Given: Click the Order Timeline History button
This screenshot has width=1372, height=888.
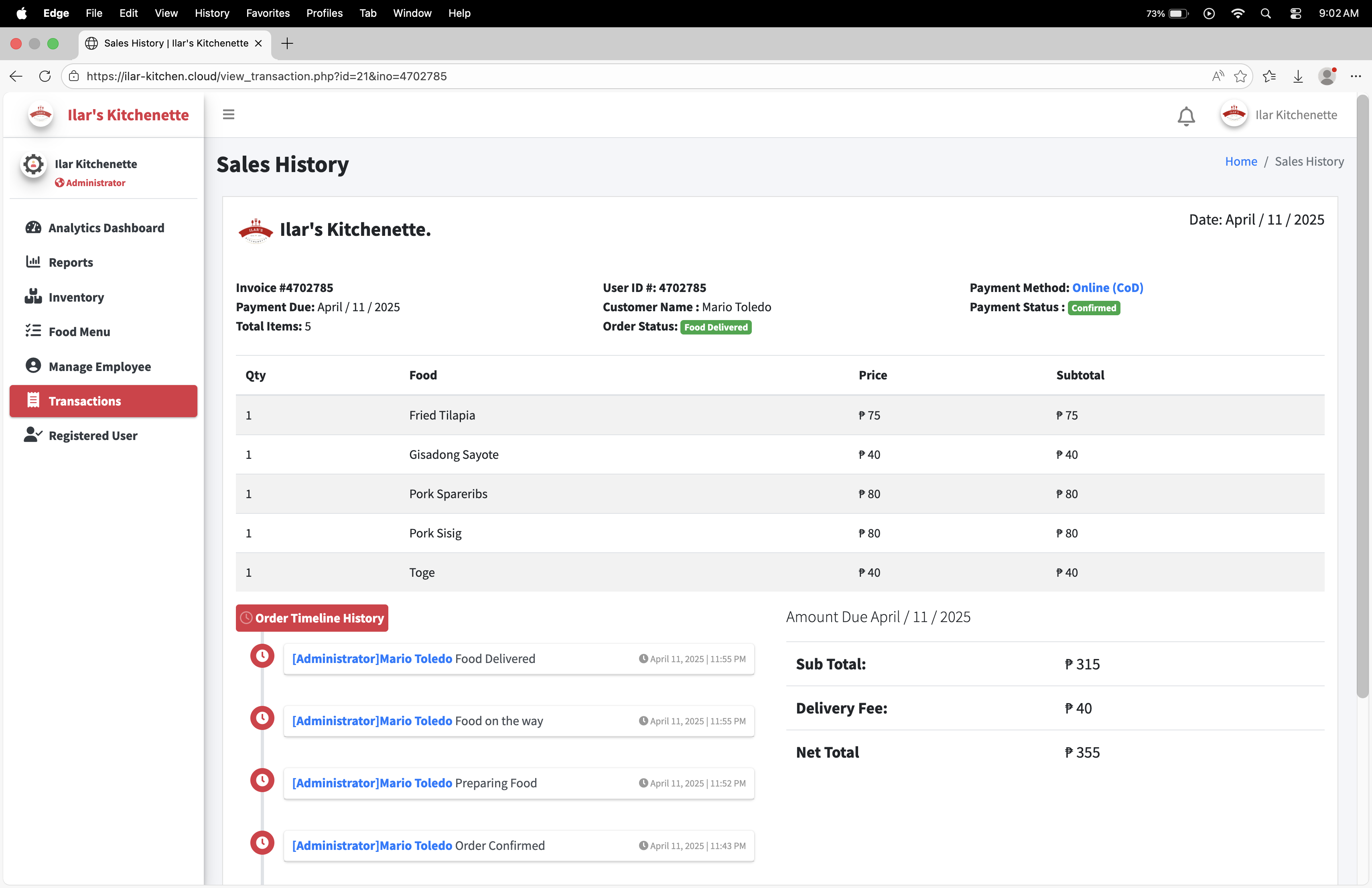Looking at the screenshot, I should click(312, 618).
